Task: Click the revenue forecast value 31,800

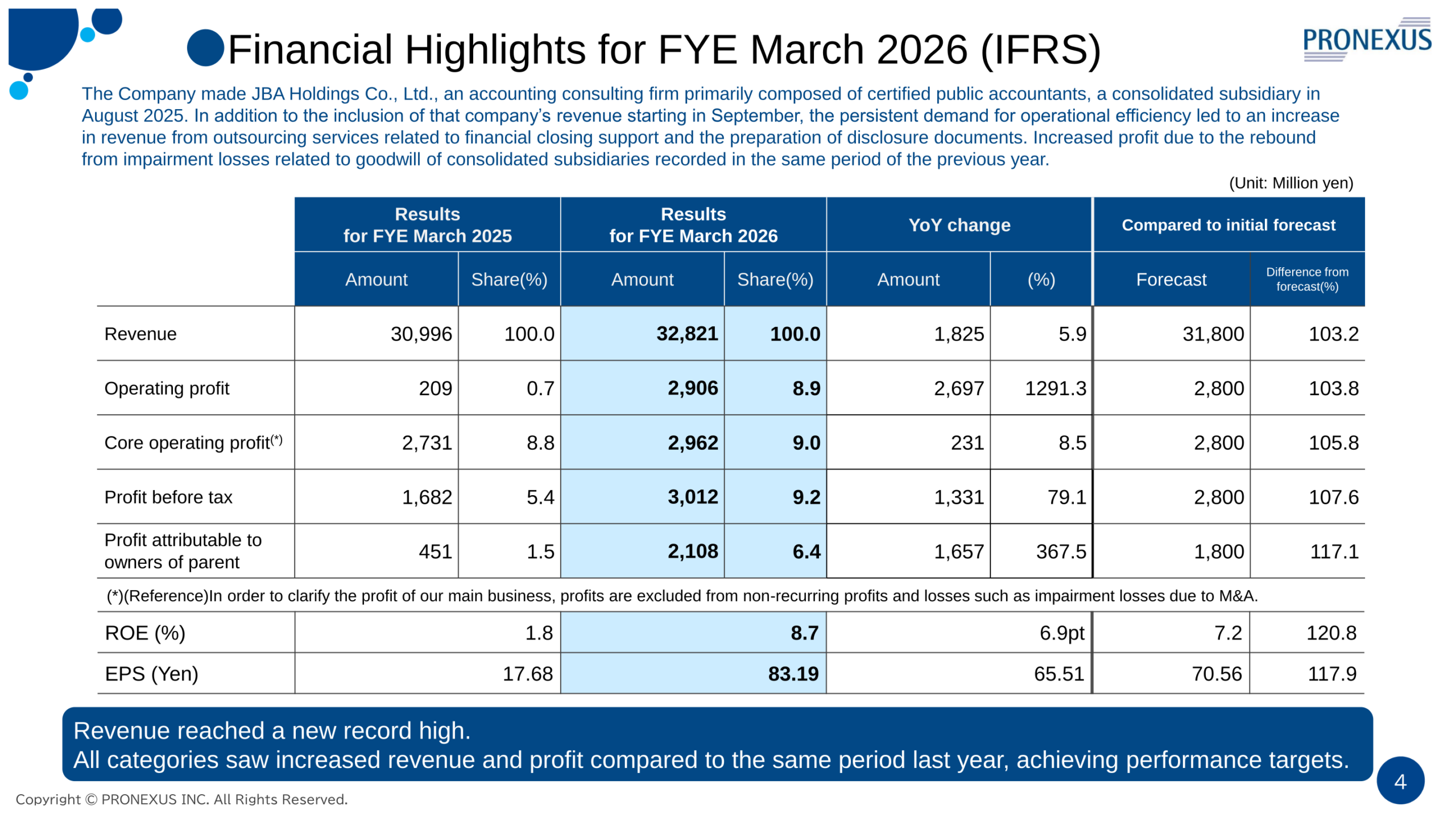Action: [1213, 334]
